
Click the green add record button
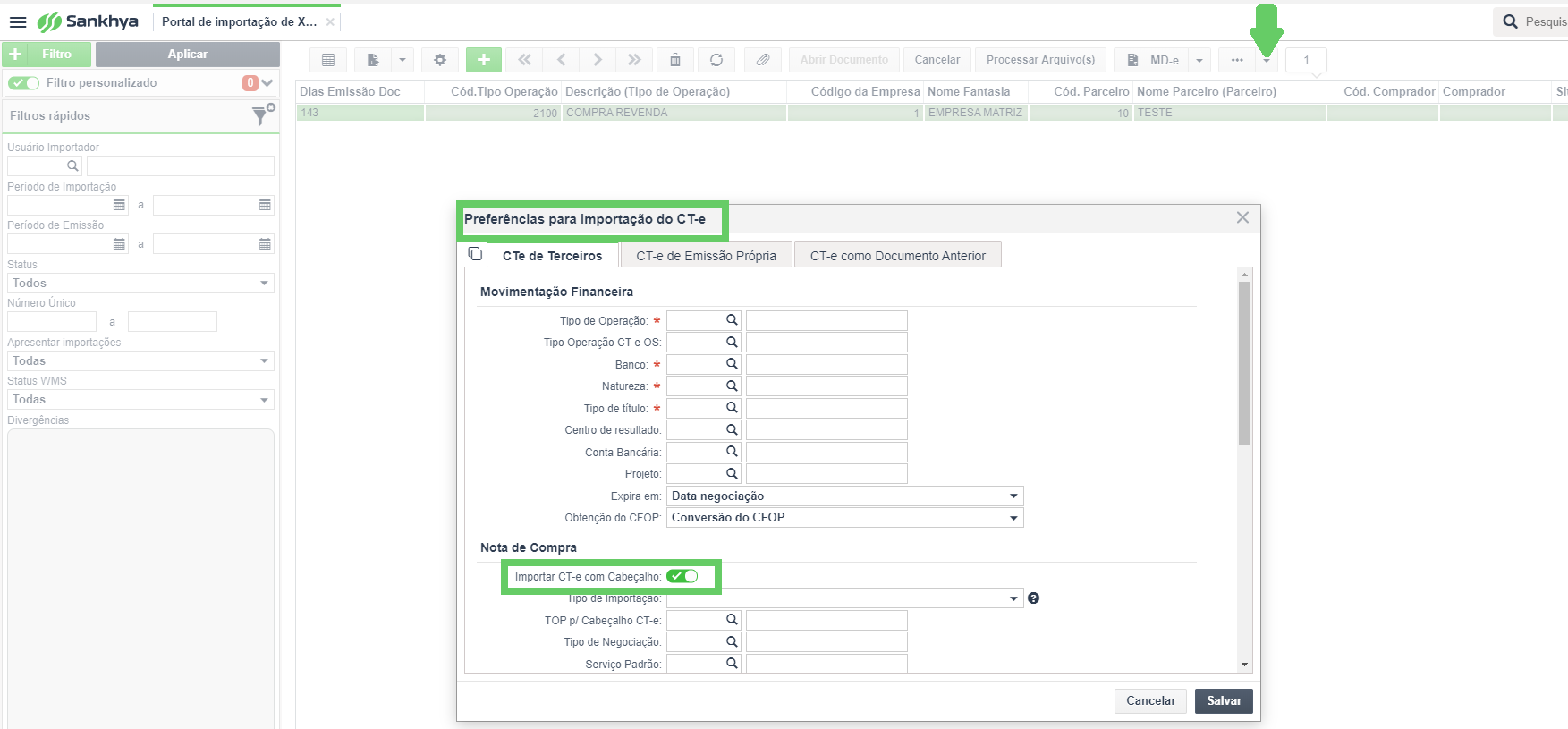point(484,60)
